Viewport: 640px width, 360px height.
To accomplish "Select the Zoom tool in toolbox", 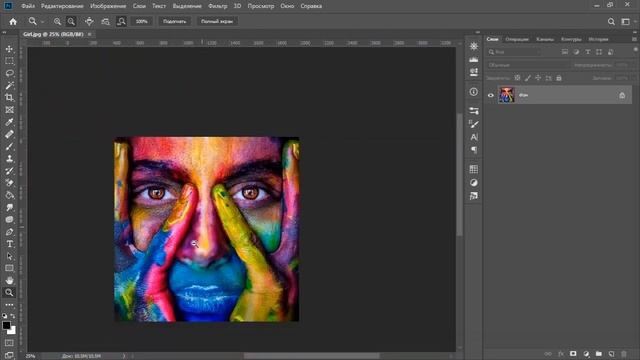I will (9, 292).
